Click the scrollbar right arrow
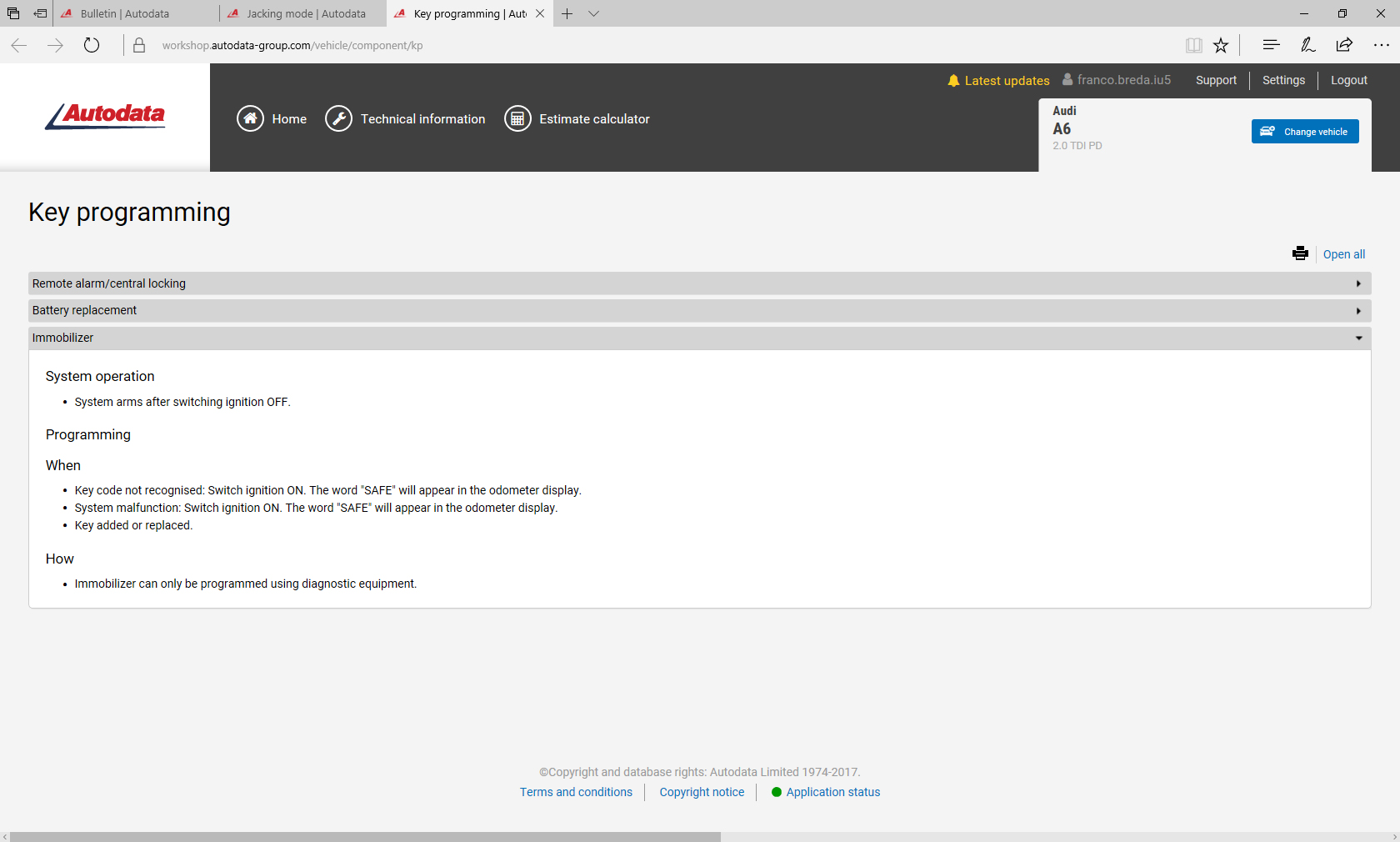Screen dimensions: 1400x842 click(1395, 837)
